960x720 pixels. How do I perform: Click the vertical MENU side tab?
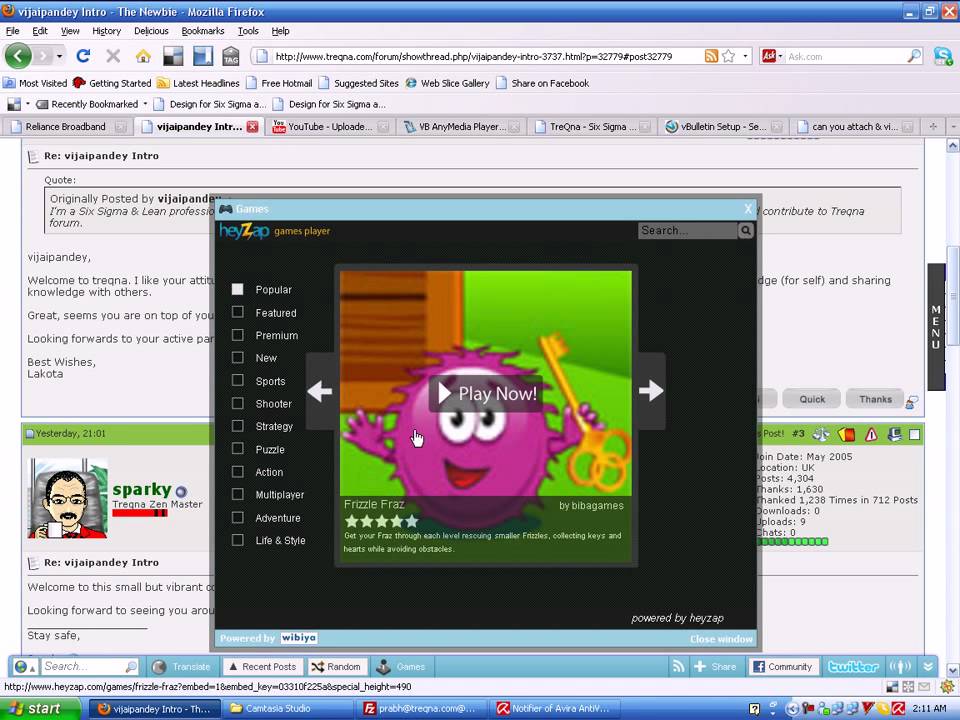(x=936, y=327)
